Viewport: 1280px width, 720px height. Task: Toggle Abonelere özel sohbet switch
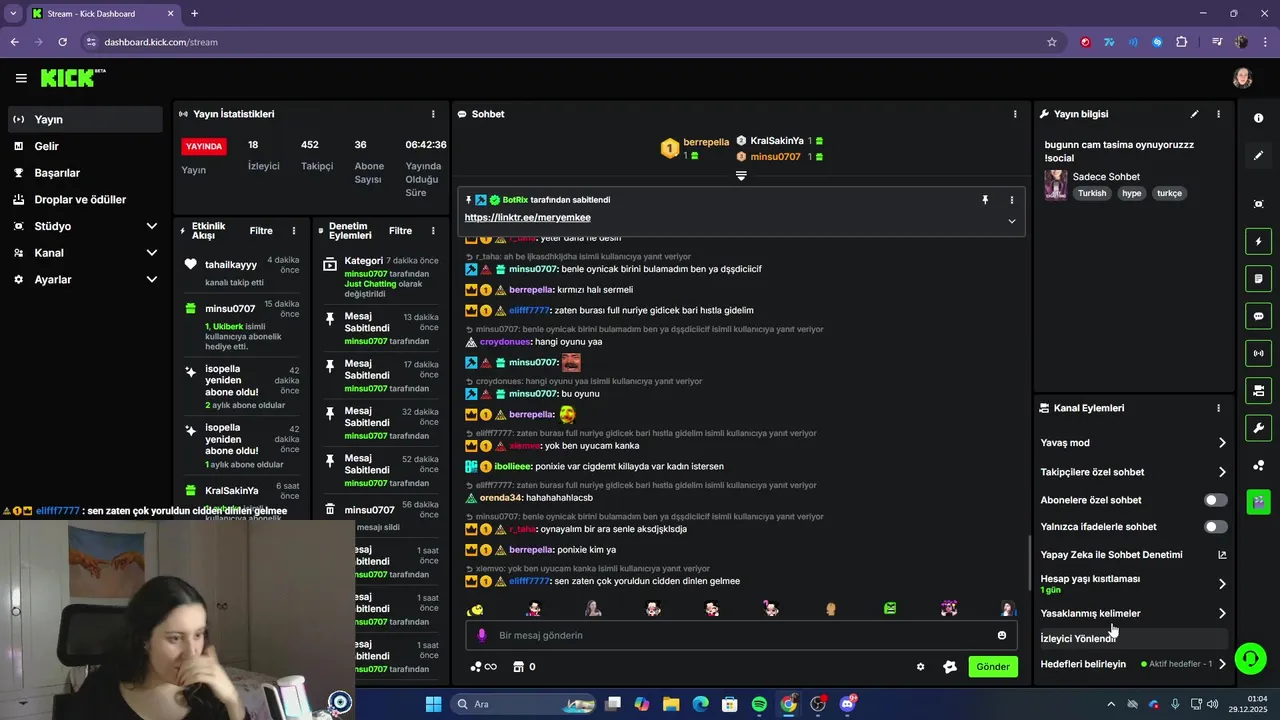[1216, 500]
